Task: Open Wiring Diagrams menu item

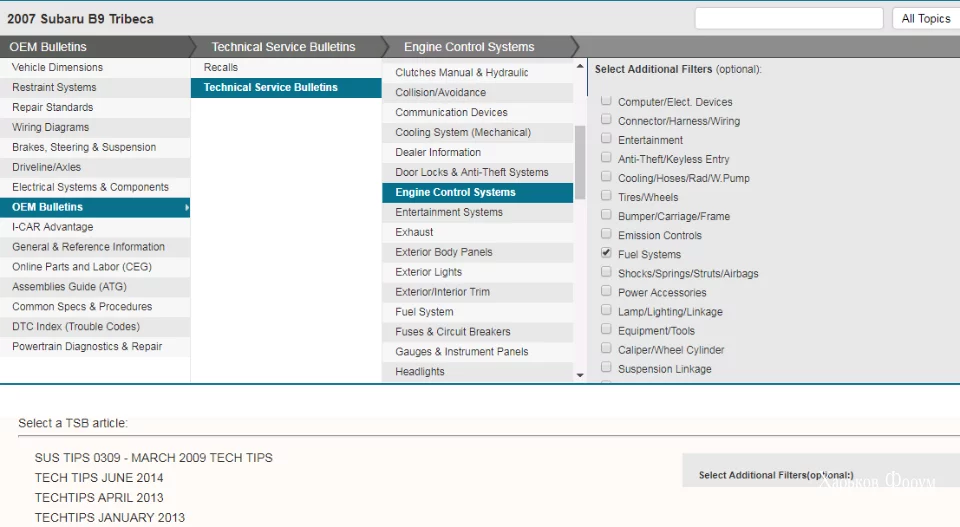Action: point(95,127)
